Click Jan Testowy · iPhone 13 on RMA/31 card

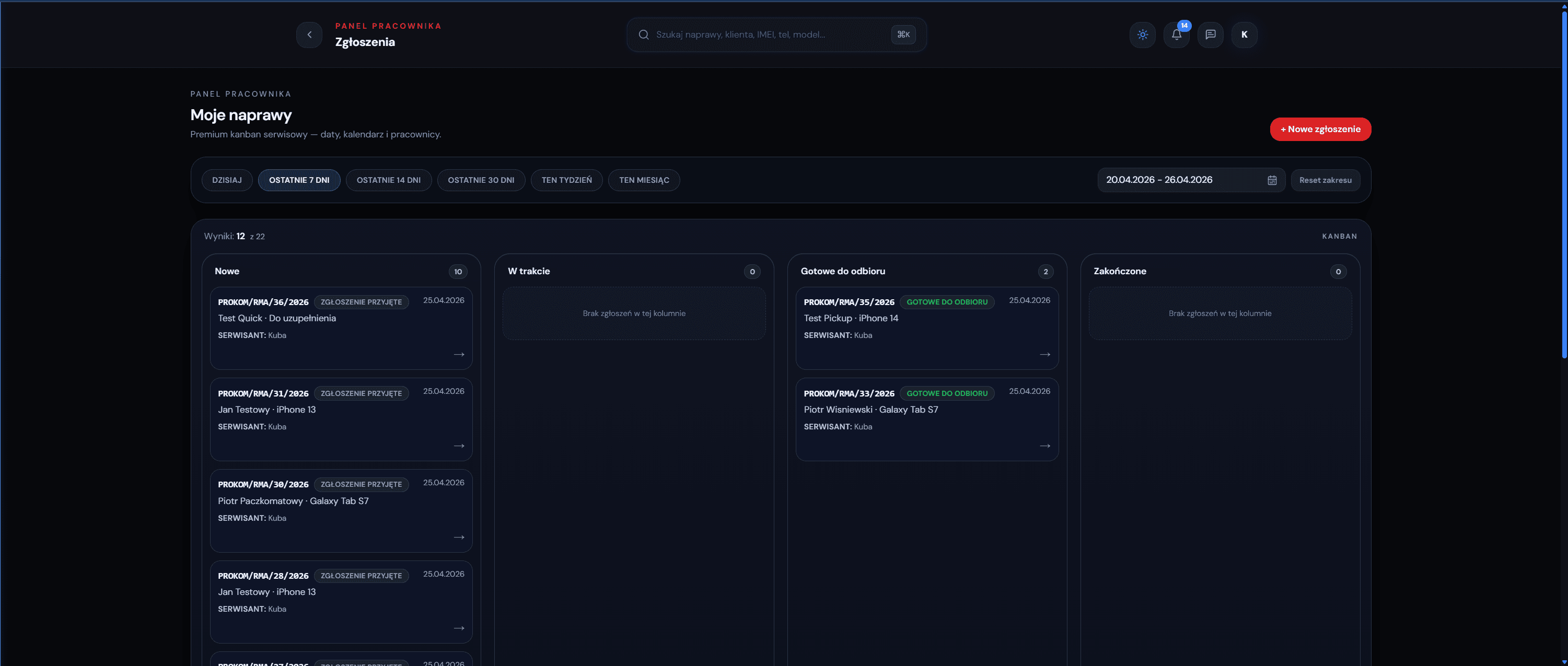tap(266, 409)
